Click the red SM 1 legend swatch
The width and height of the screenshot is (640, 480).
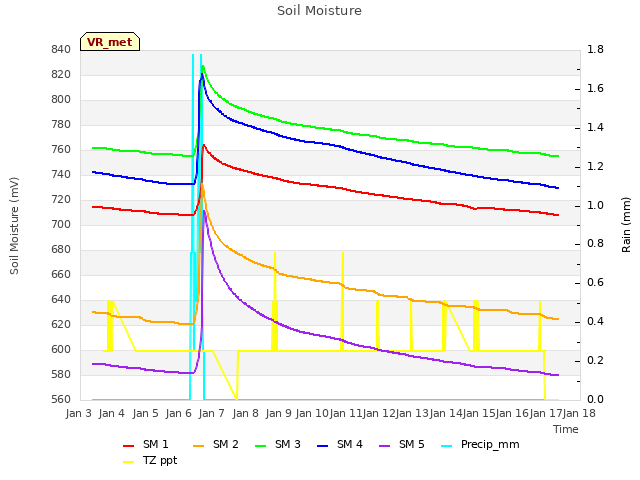pos(129,446)
